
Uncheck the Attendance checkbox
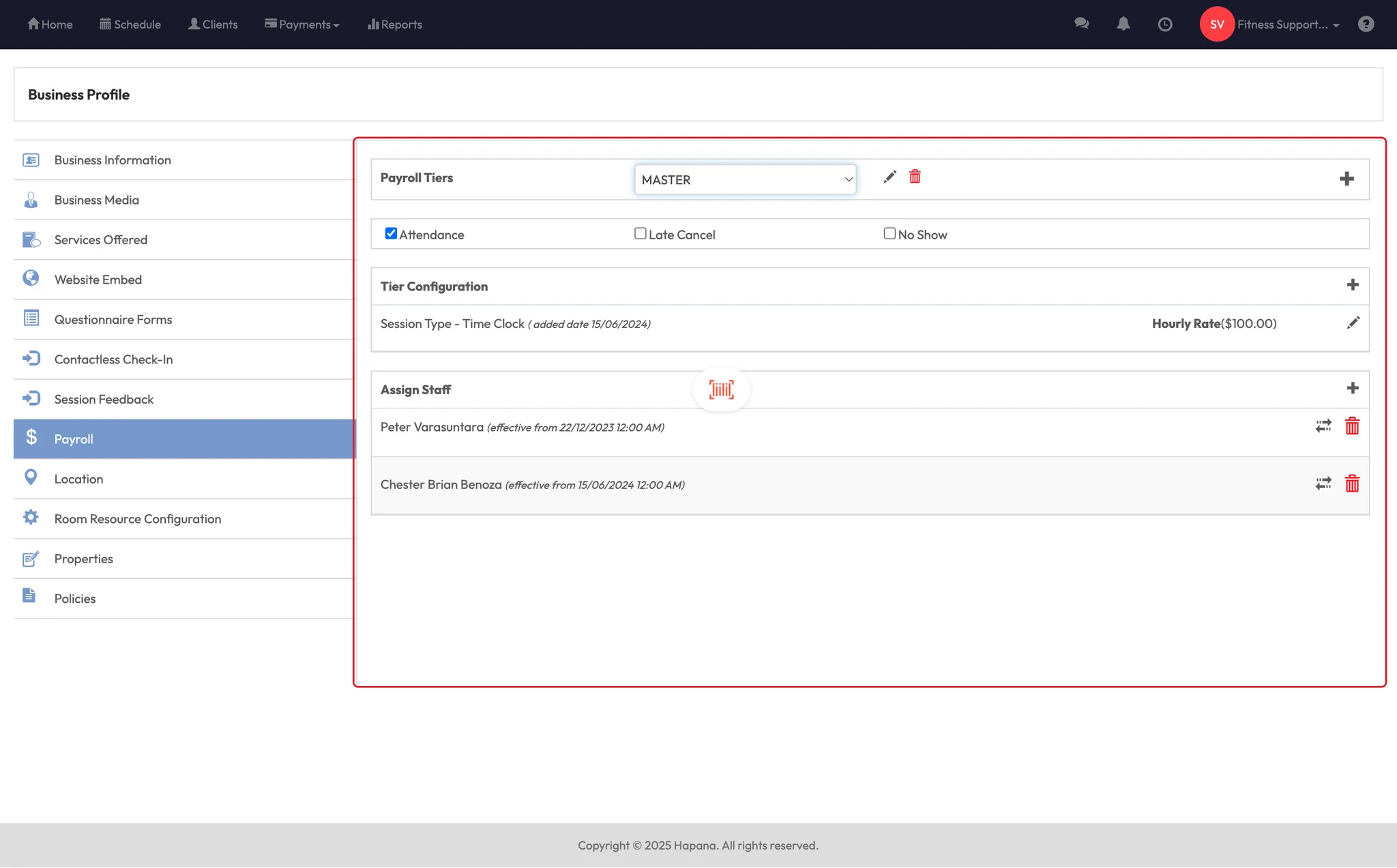click(x=391, y=234)
